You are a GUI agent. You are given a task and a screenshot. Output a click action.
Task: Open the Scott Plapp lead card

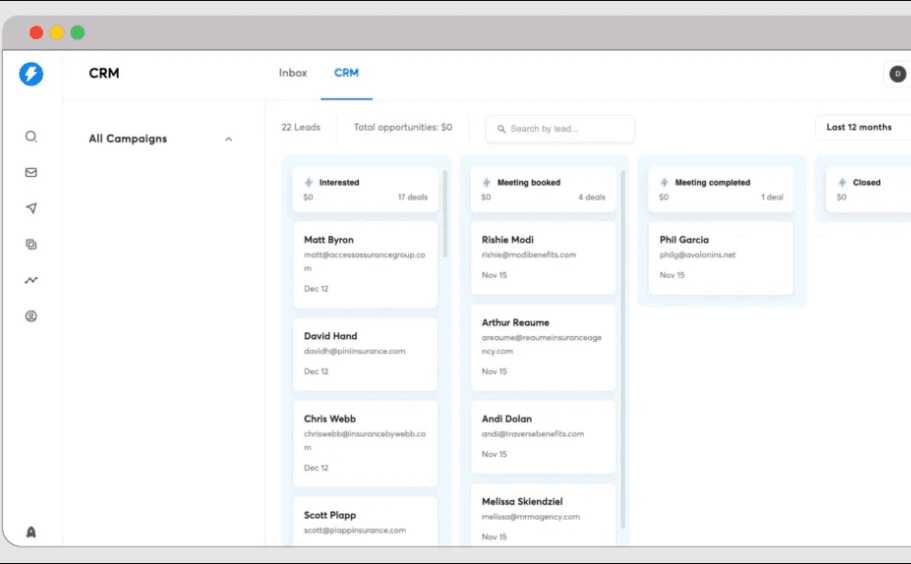(365, 521)
